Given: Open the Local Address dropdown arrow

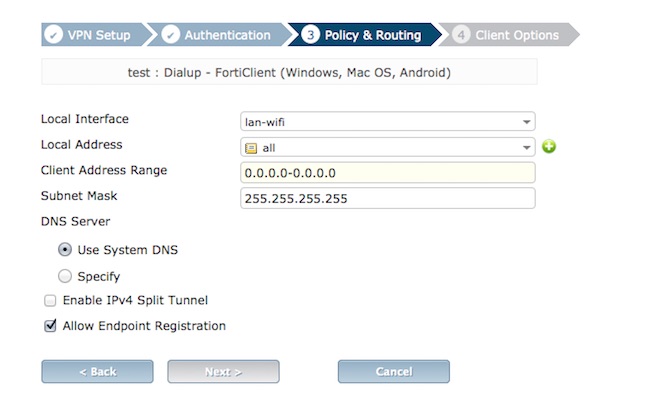Looking at the screenshot, I should tap(526, 148).
